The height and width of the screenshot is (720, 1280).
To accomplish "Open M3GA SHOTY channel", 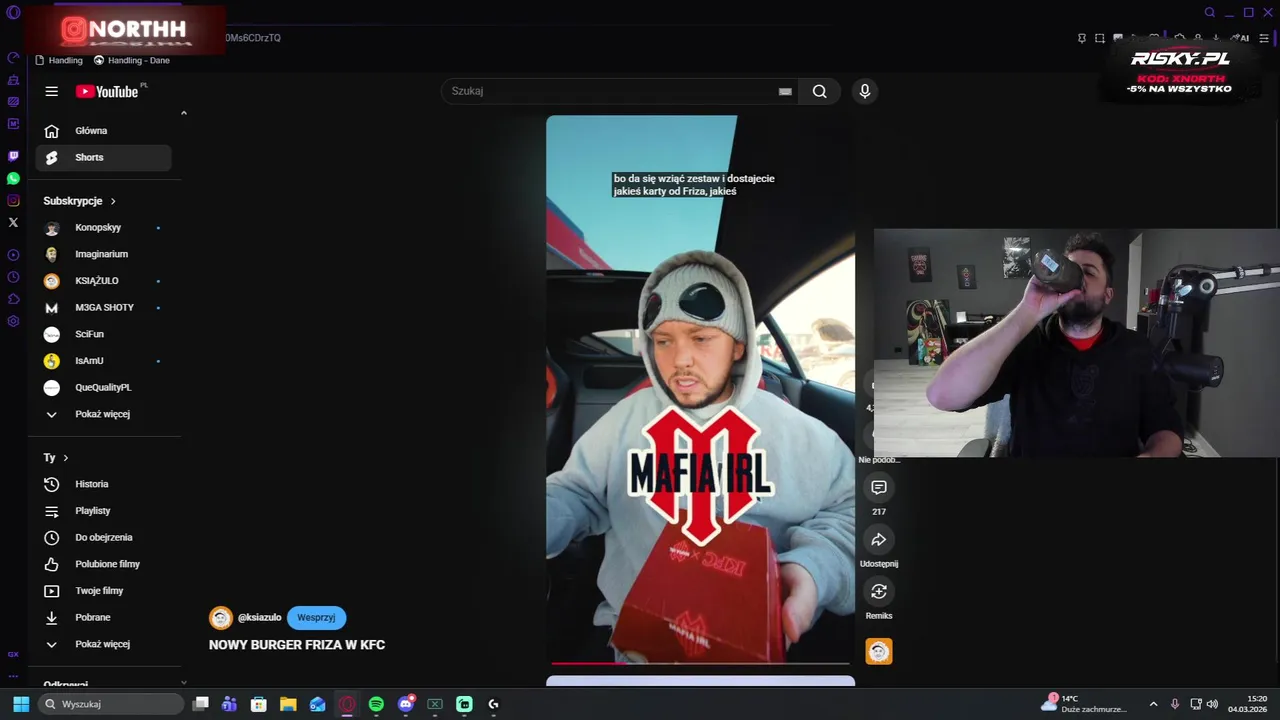I will pos(104,308).
